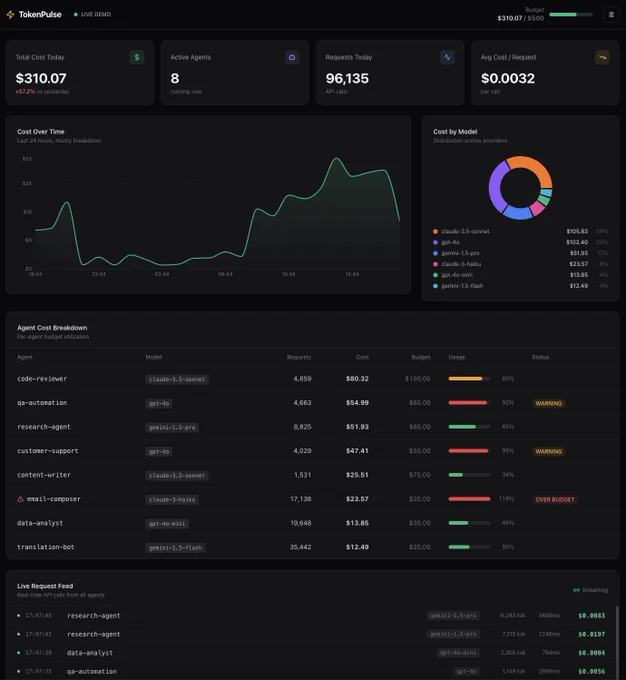Screen dimensions: 626x680
Task: Select the translation-bot agent name
Action: (46, 547)
